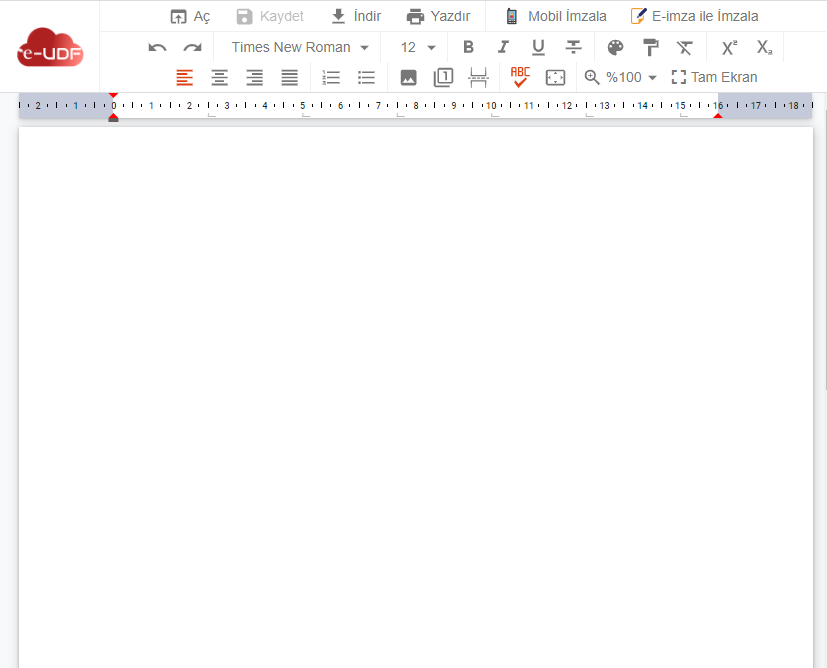
Task: Click the zoom magnifier icon
Action: tap(592, 78)
